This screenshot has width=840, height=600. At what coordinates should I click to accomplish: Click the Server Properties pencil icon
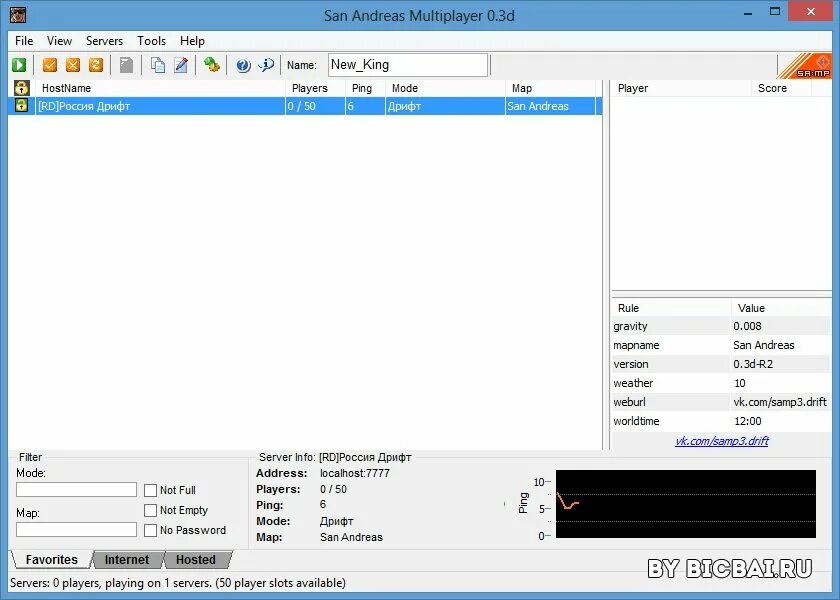181,65
